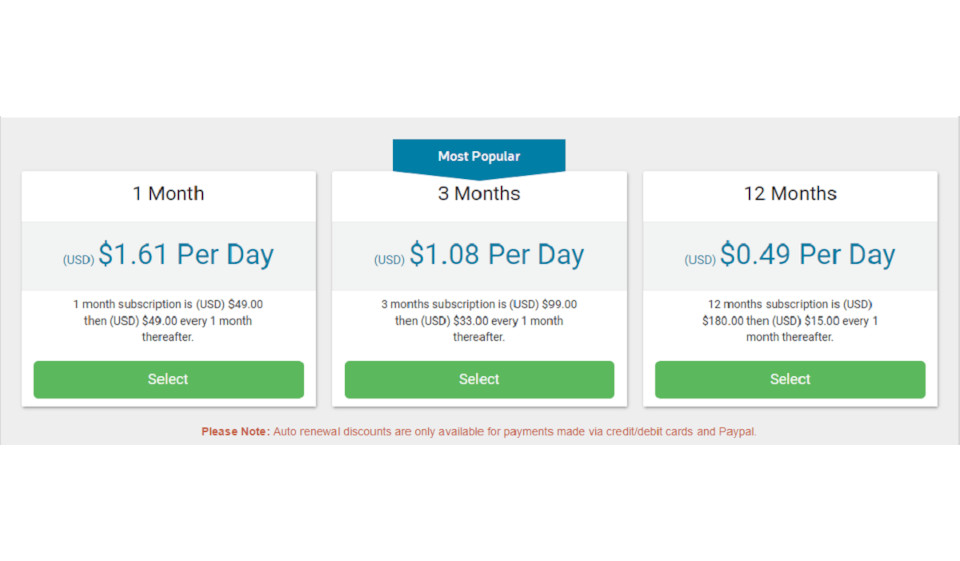960x561 pixels.
Task: Click the Most Popular banner
Action: pos(479,157)
